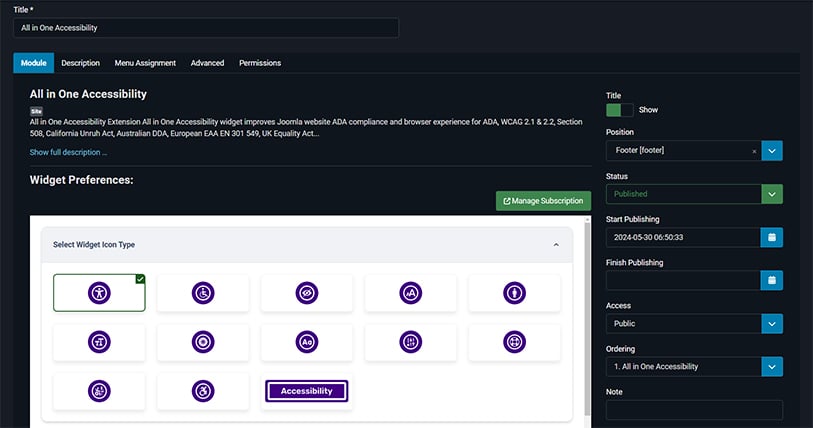Click the Manage Subscription button
The image size is (813, 428).
[x=543, y=201]
